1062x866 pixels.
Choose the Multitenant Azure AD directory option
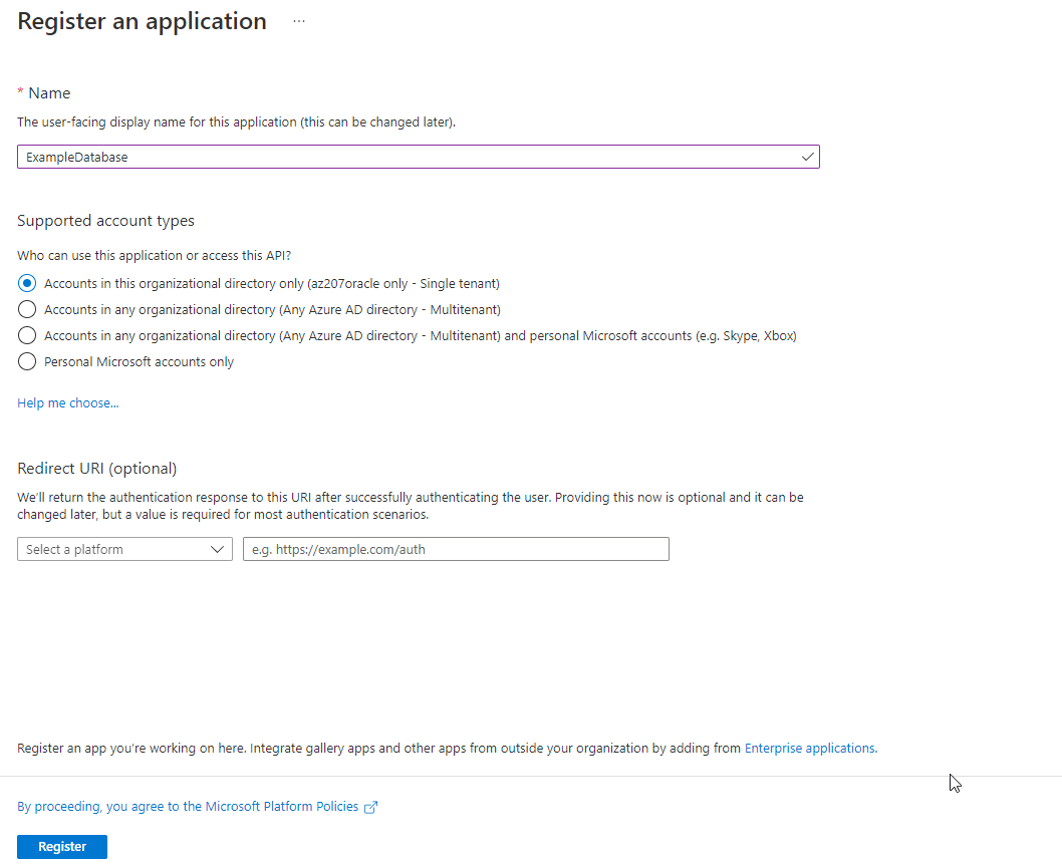(26, 309)
